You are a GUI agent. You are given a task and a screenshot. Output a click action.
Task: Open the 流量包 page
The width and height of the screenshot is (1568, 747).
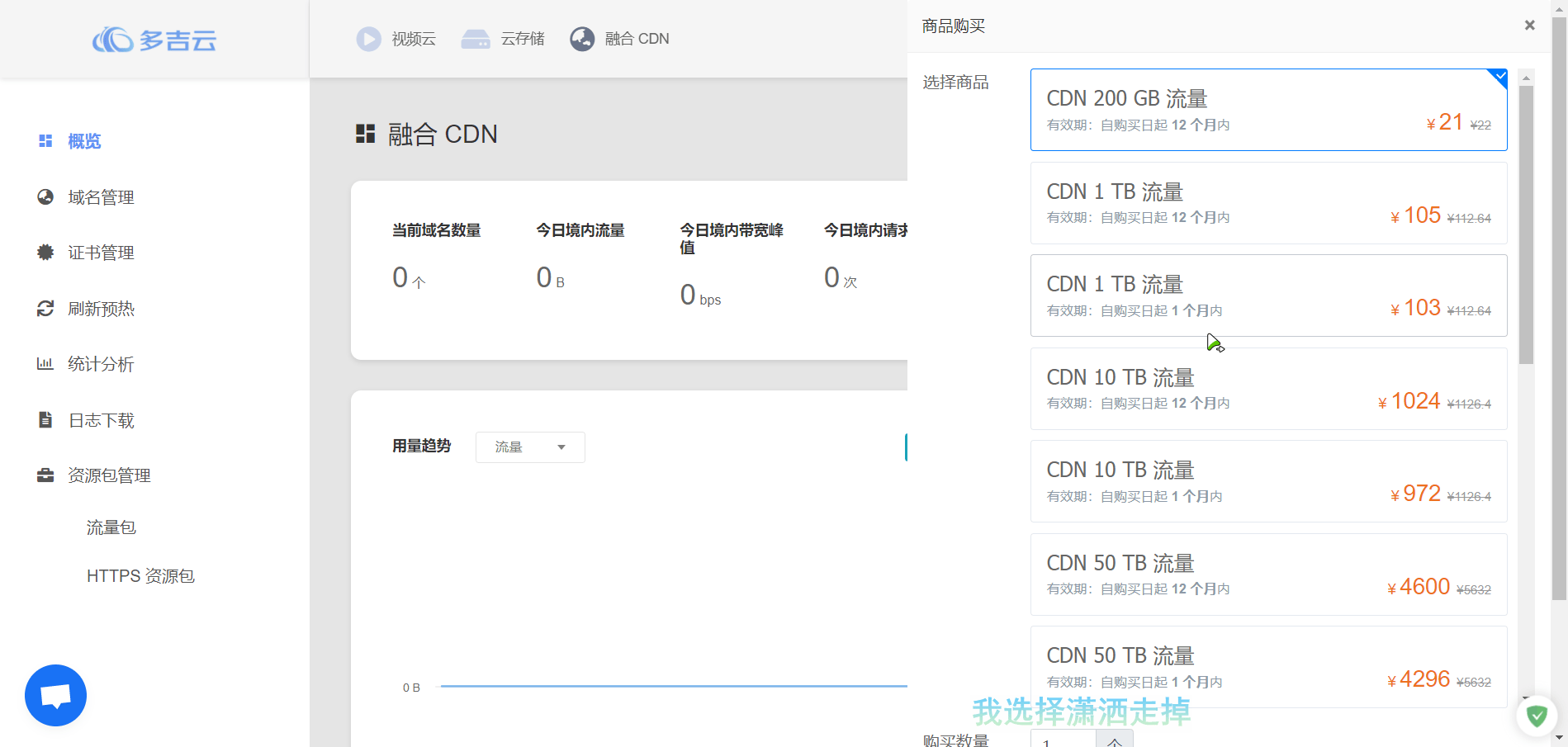[111, 527]
